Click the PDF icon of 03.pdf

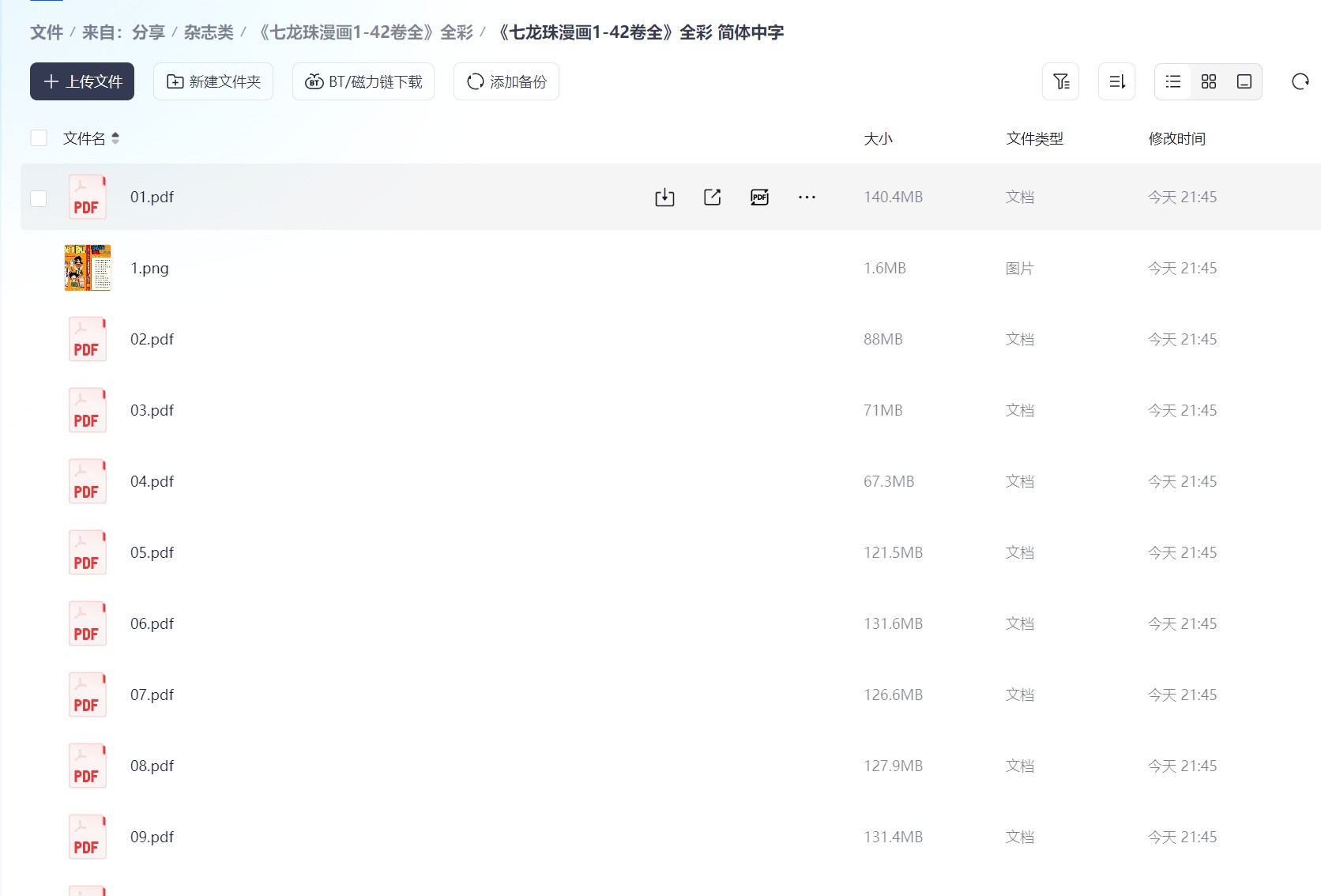pos(87,410)
